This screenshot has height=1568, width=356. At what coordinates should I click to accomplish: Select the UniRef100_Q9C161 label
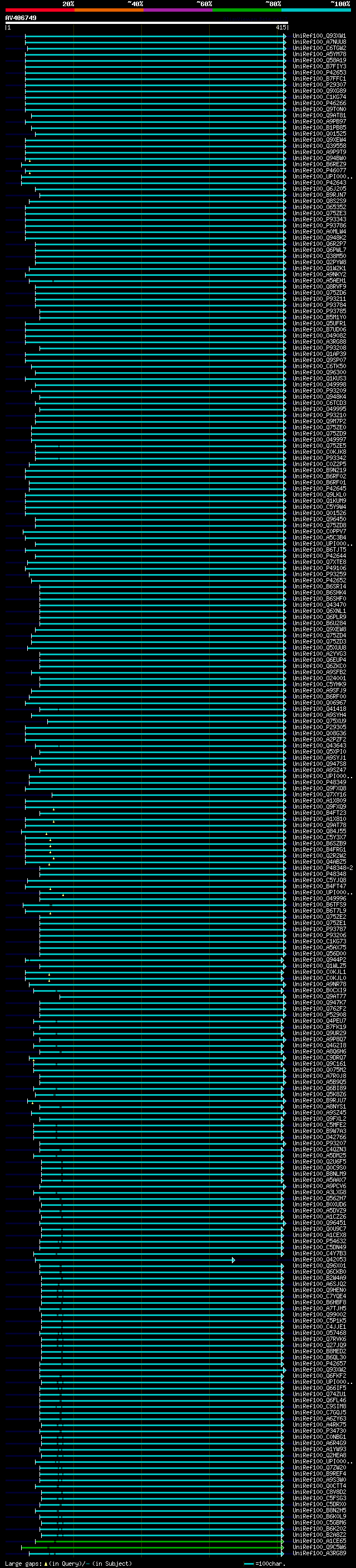point(319,1064)
